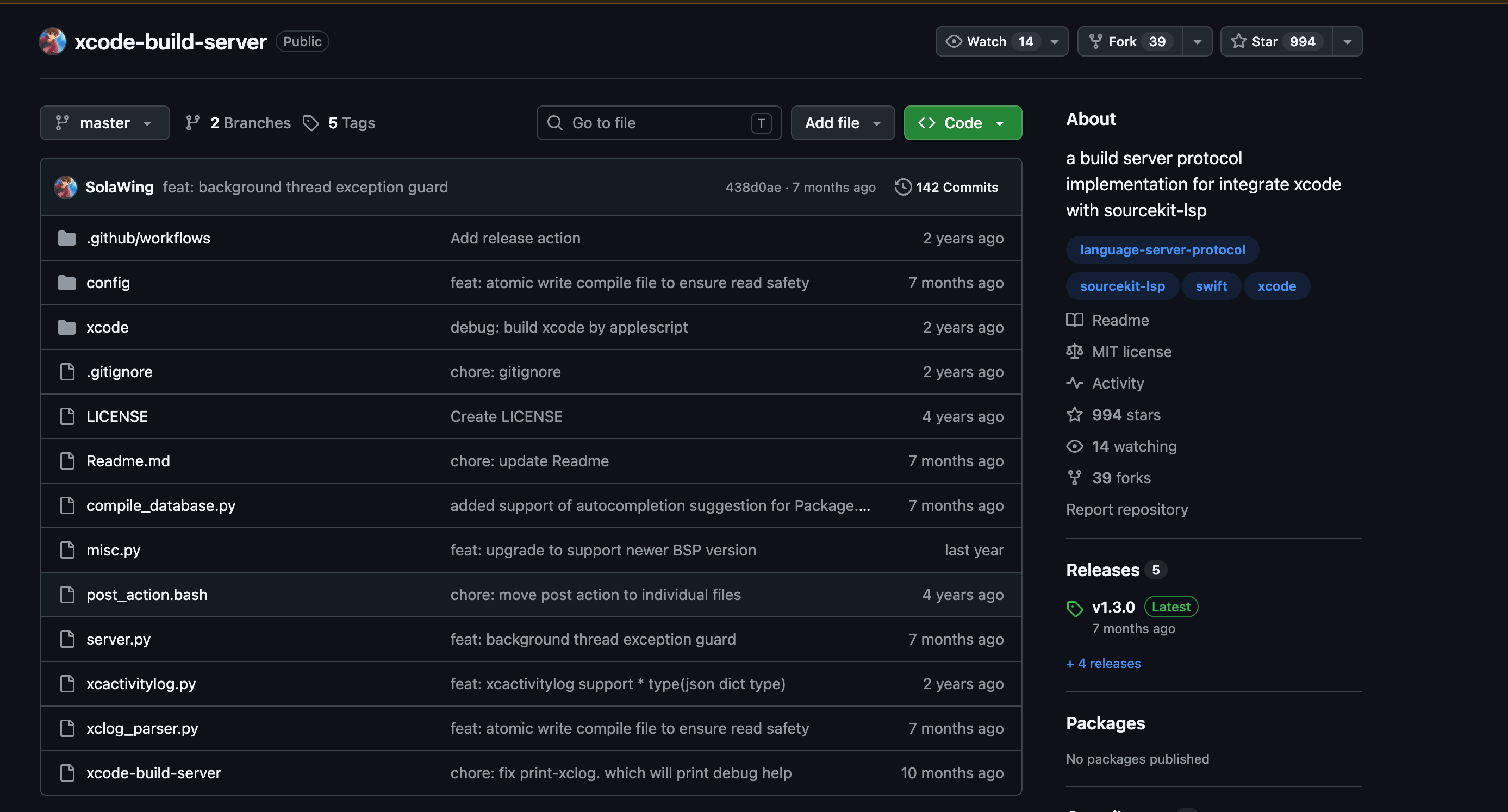Click the file icon next to xcode-build-server file
Screen dimensions: 1508x812
pyautogui.click(x=67, y=772)
